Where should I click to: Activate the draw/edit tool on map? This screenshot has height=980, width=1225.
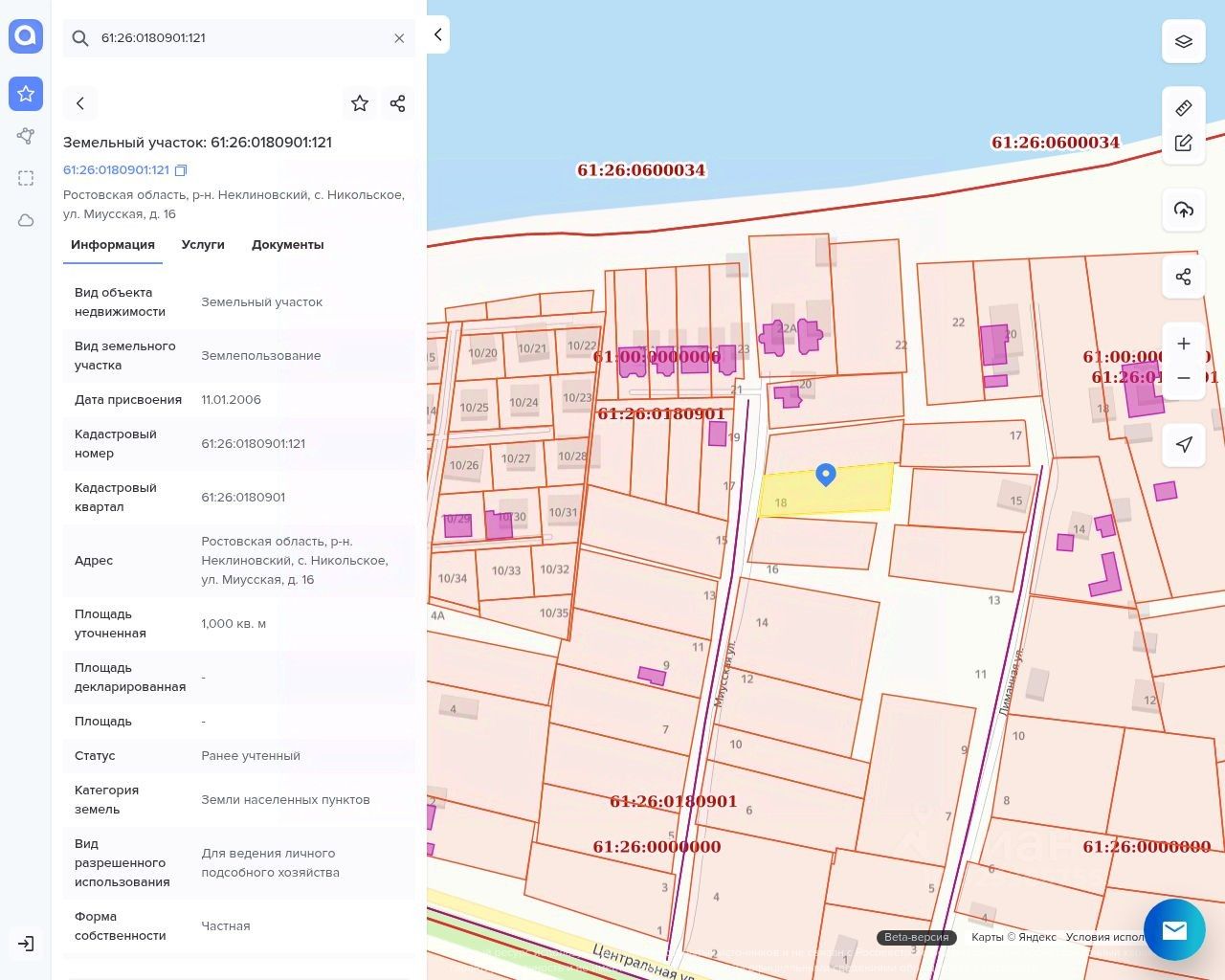click(x=1183, y=144)
